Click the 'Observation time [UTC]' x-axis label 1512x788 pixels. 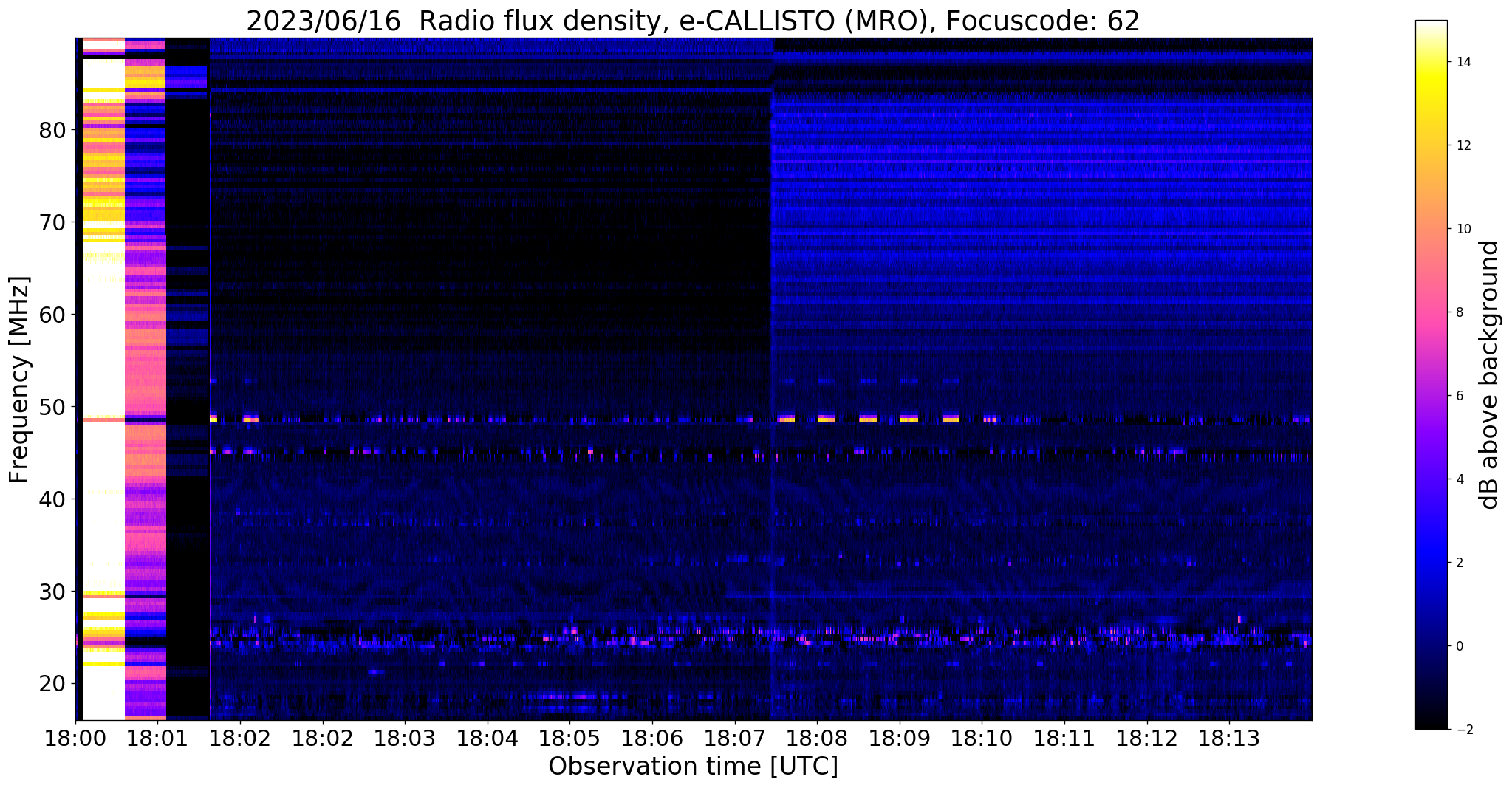click(693, 767)
